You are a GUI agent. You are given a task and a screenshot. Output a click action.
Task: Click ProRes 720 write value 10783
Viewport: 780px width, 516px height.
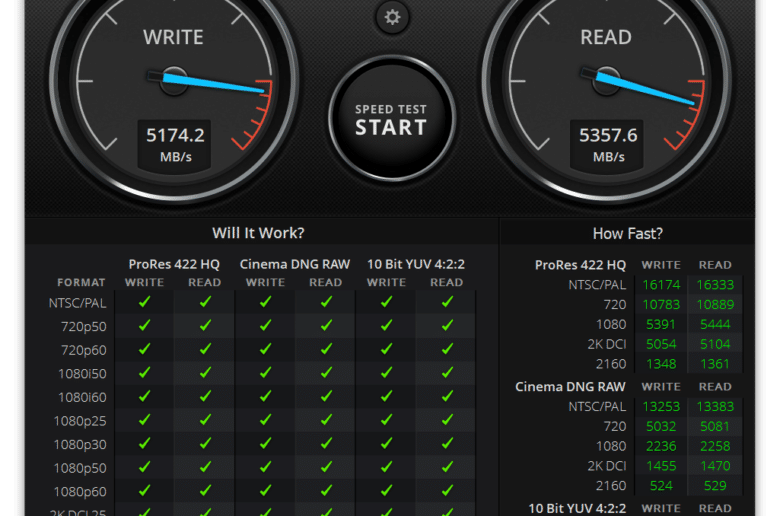(661, 305)
